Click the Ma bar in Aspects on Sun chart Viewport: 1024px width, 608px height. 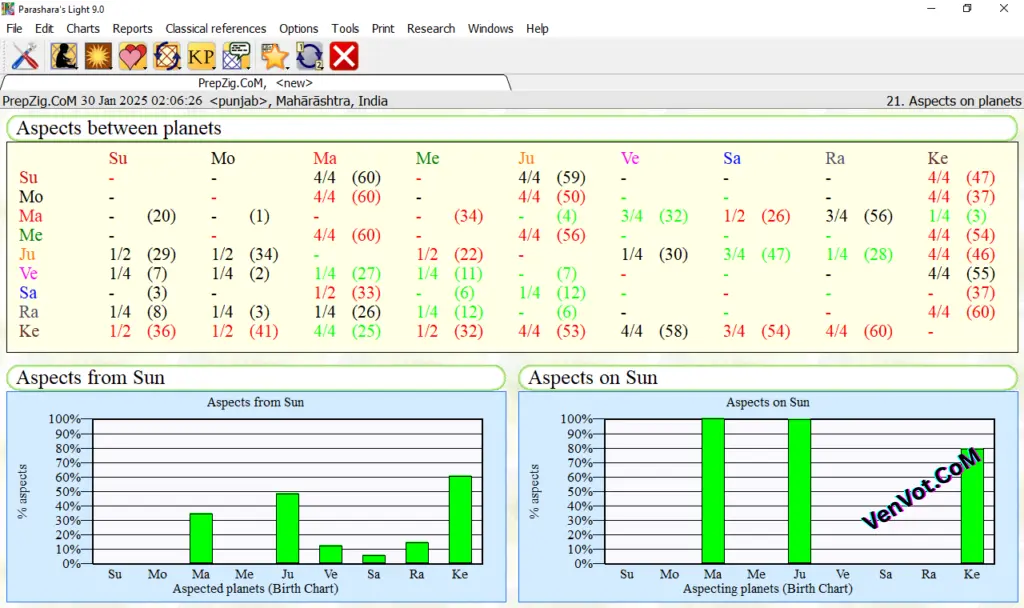[713, 491]
